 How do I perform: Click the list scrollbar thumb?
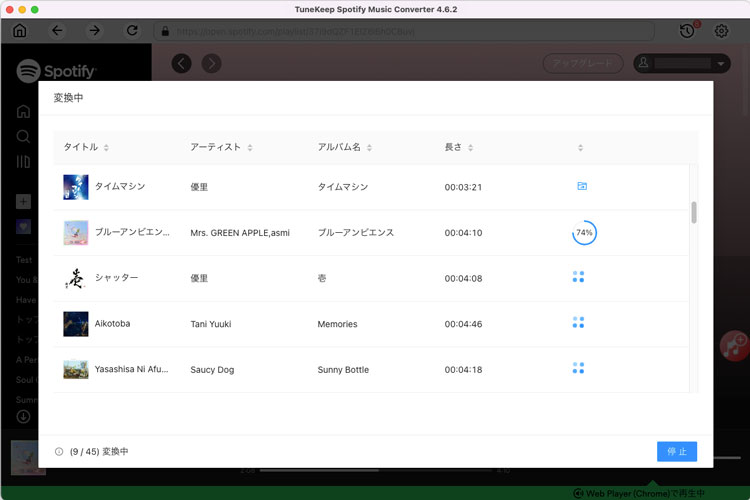[x=694, y=212]
